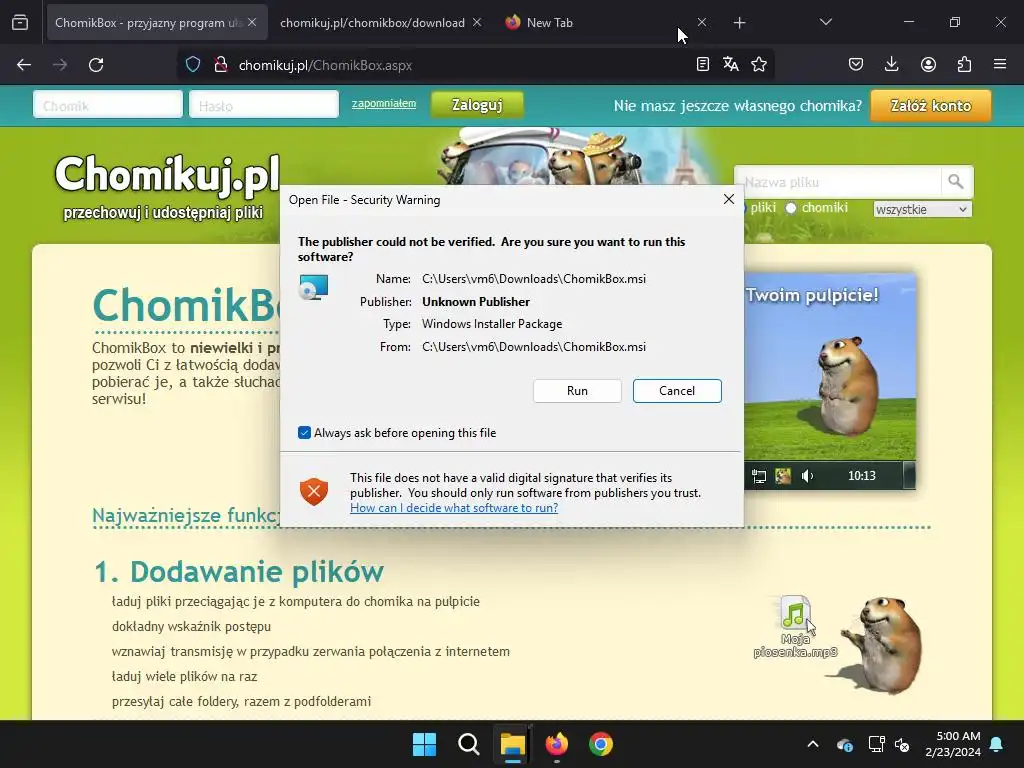Click the muted volume tray icon
The image size is (1024, 768).
[902, 744]
